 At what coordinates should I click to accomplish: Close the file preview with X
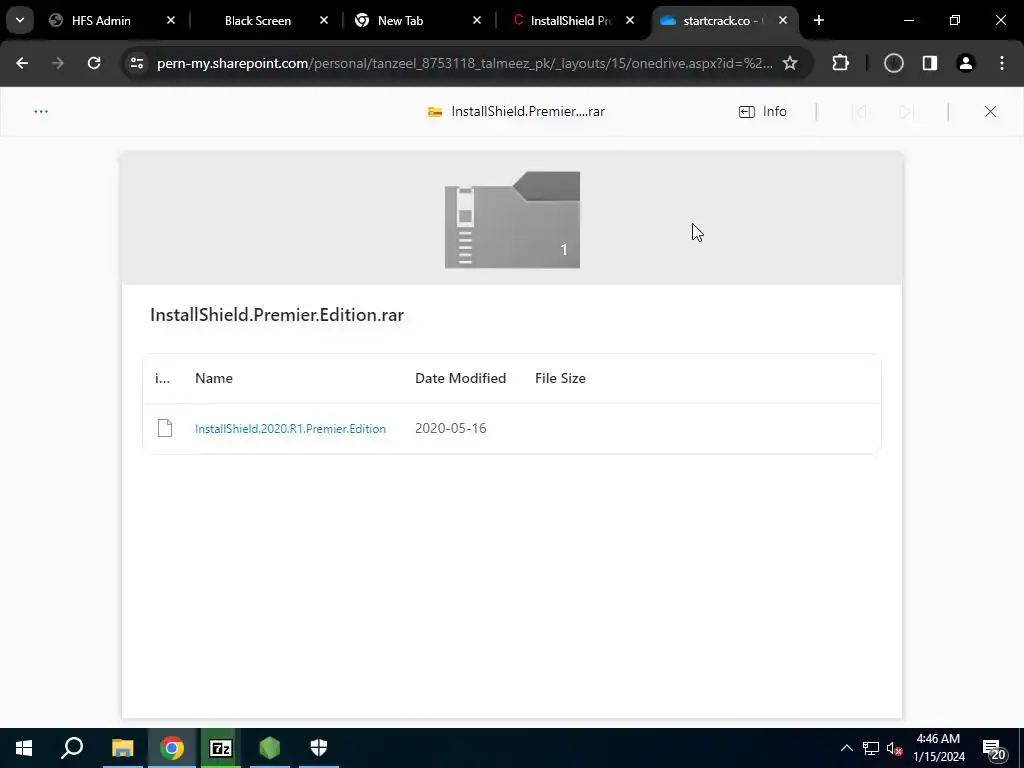click(x=990, y=112)
